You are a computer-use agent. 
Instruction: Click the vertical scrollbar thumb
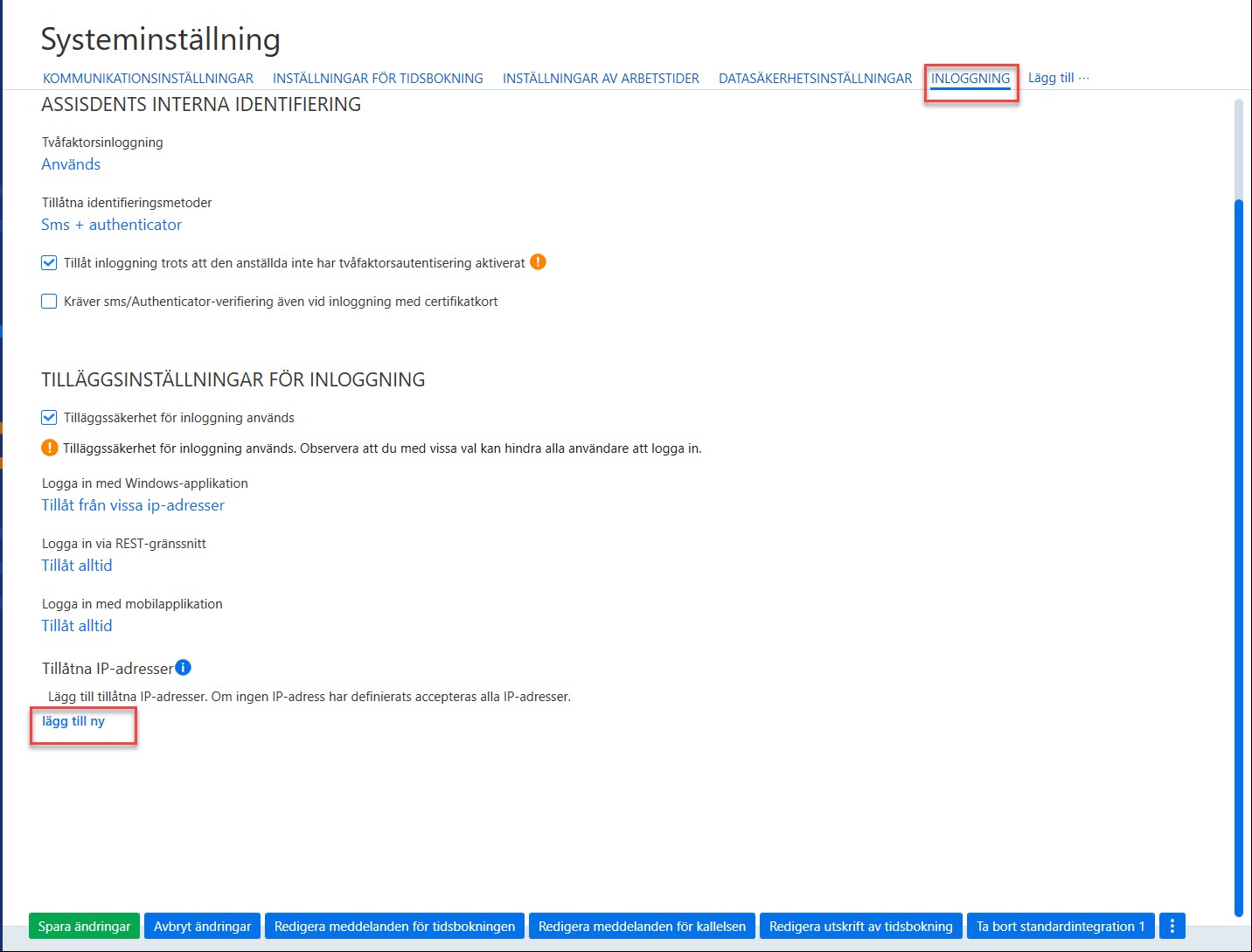(1238, 558)
